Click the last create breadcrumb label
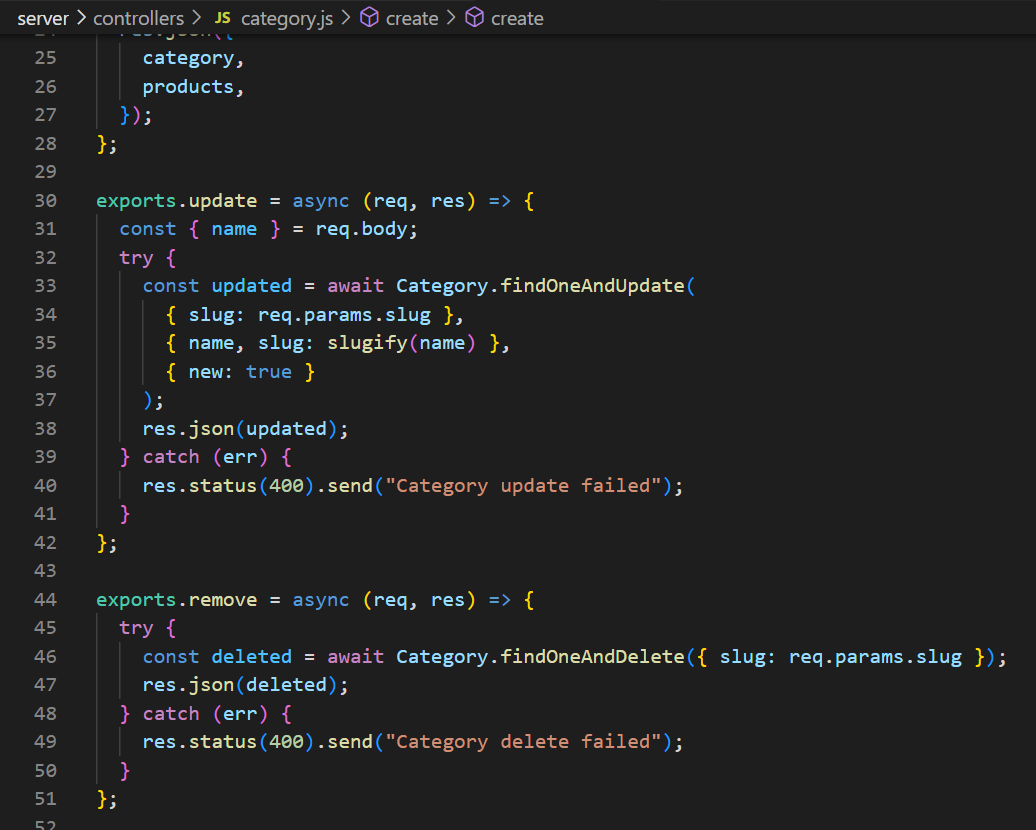 coord(516,17)
